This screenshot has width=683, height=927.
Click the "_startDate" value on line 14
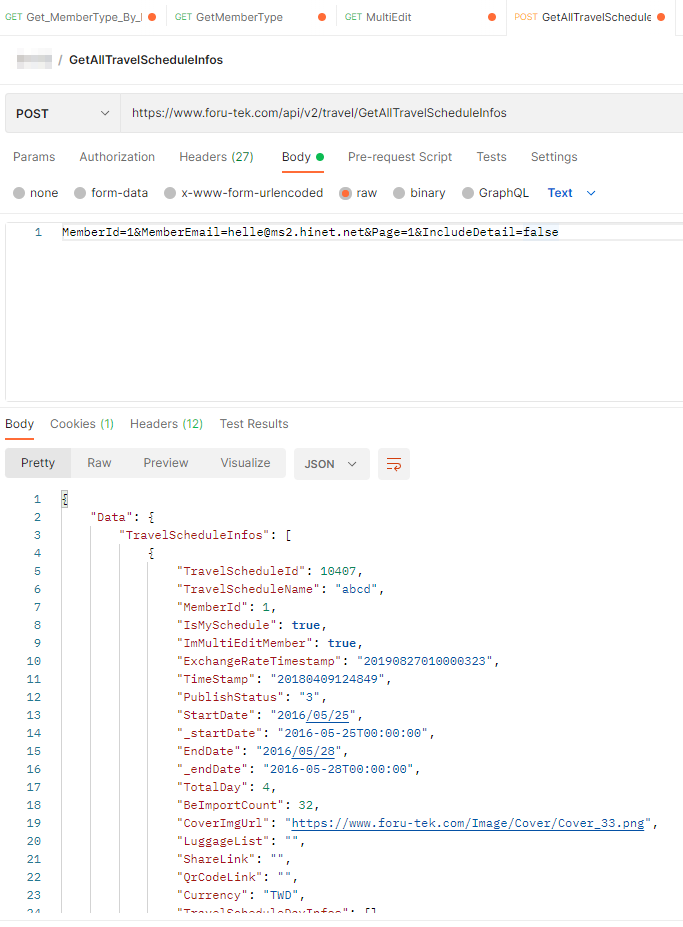tap(352, 733)
